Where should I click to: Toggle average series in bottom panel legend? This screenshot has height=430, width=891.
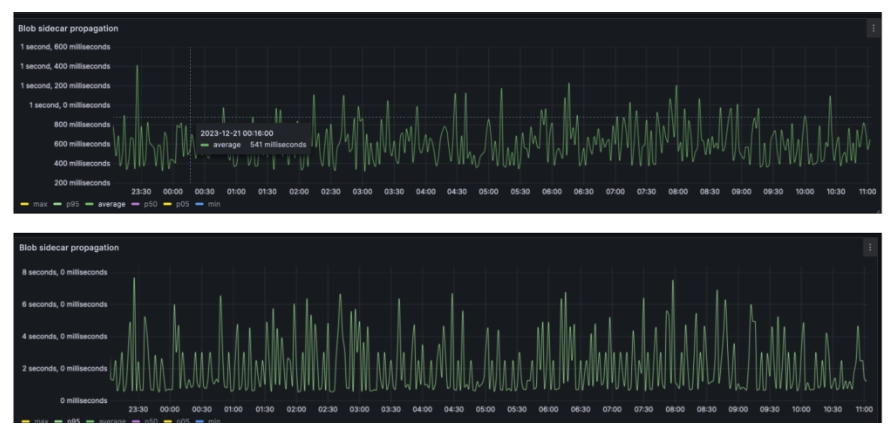(x=111, y=420)
